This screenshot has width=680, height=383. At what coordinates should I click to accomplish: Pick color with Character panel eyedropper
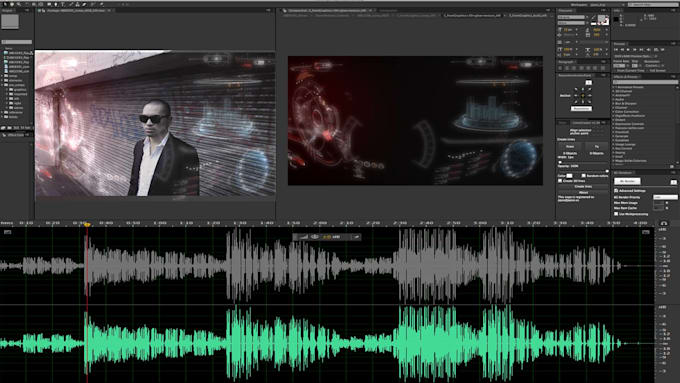(594, 18)
